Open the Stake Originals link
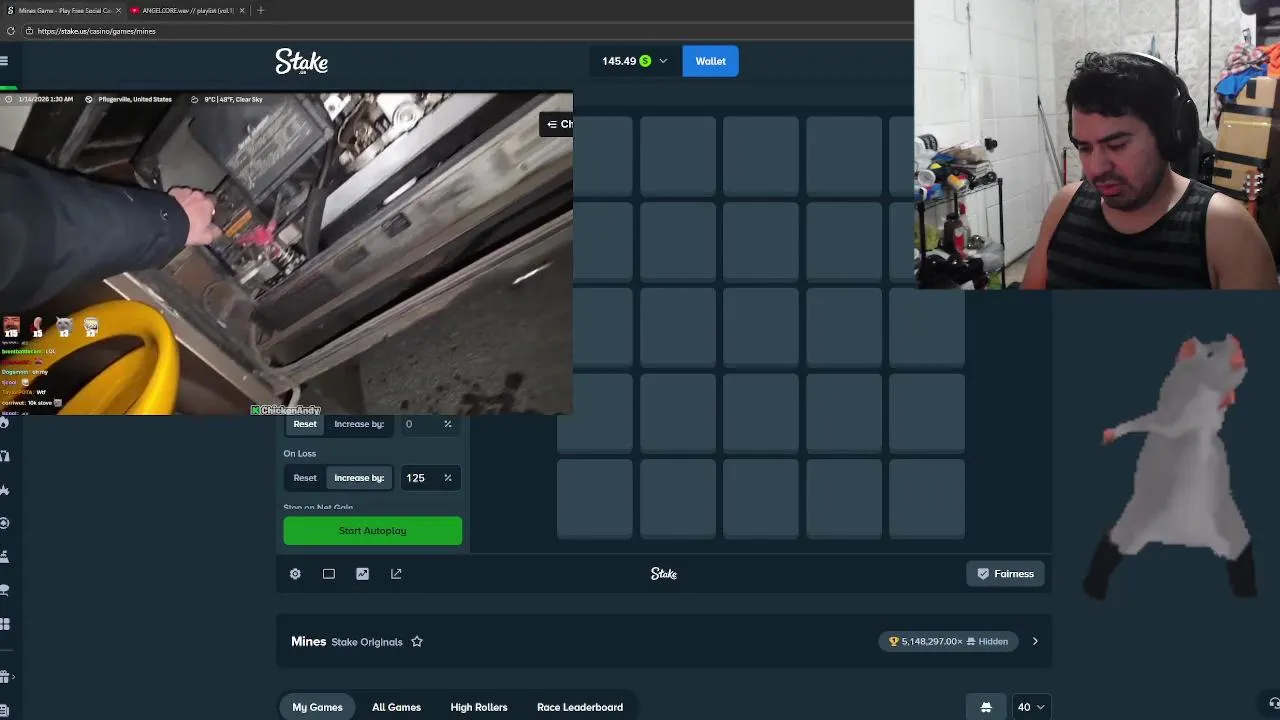This screenshot has width=1280, height=720. [x=367, y=642]
